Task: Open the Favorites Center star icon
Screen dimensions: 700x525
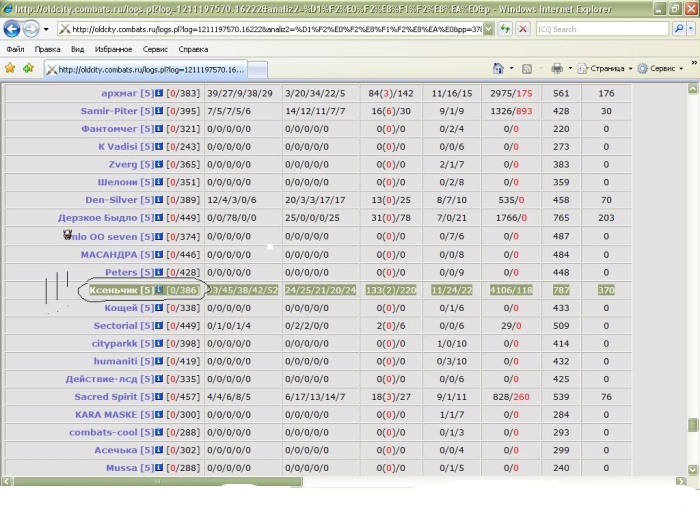Action: [x=10, y=69]
